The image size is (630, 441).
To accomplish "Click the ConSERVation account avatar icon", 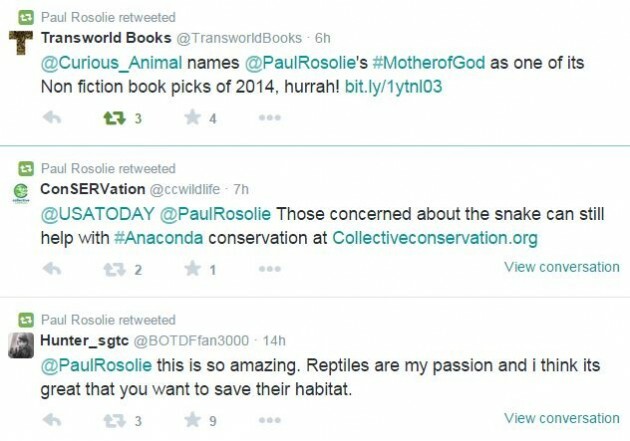I will coord(20,192).
